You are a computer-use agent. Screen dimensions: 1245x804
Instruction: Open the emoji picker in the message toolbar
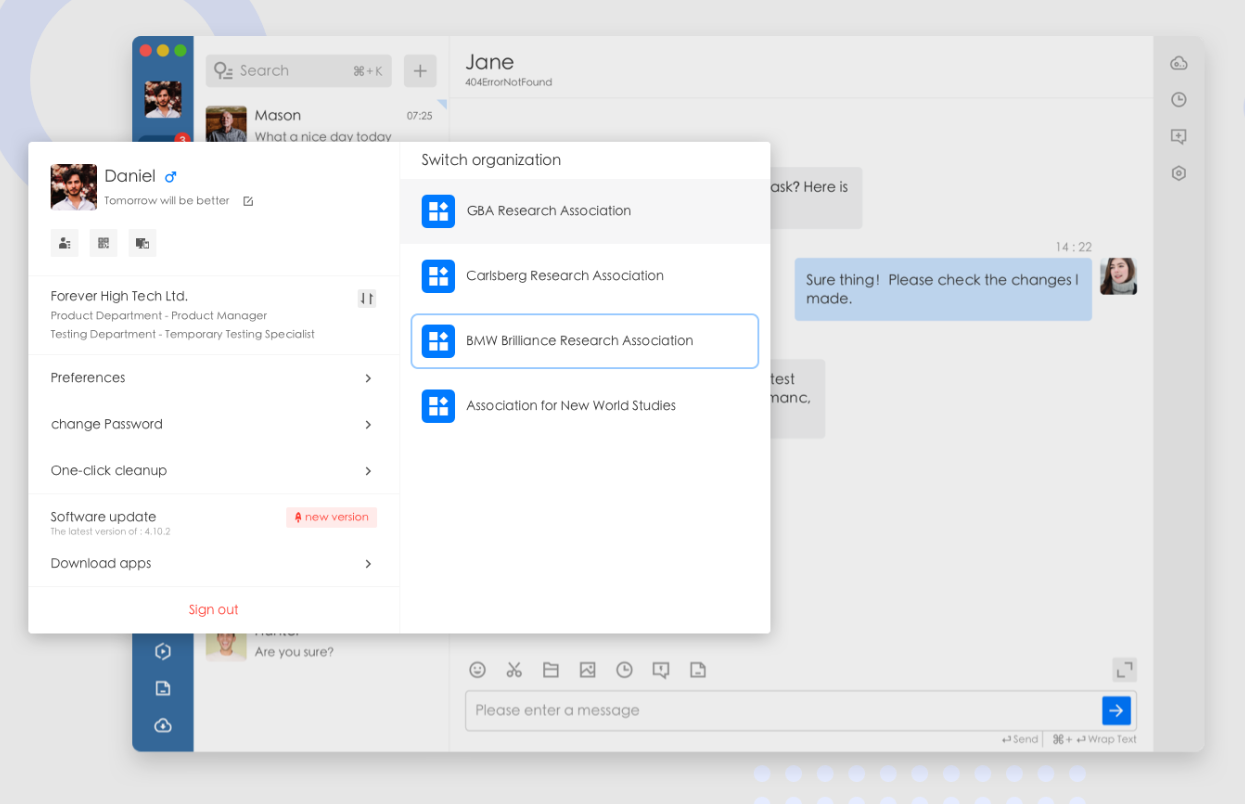(477, 670)
